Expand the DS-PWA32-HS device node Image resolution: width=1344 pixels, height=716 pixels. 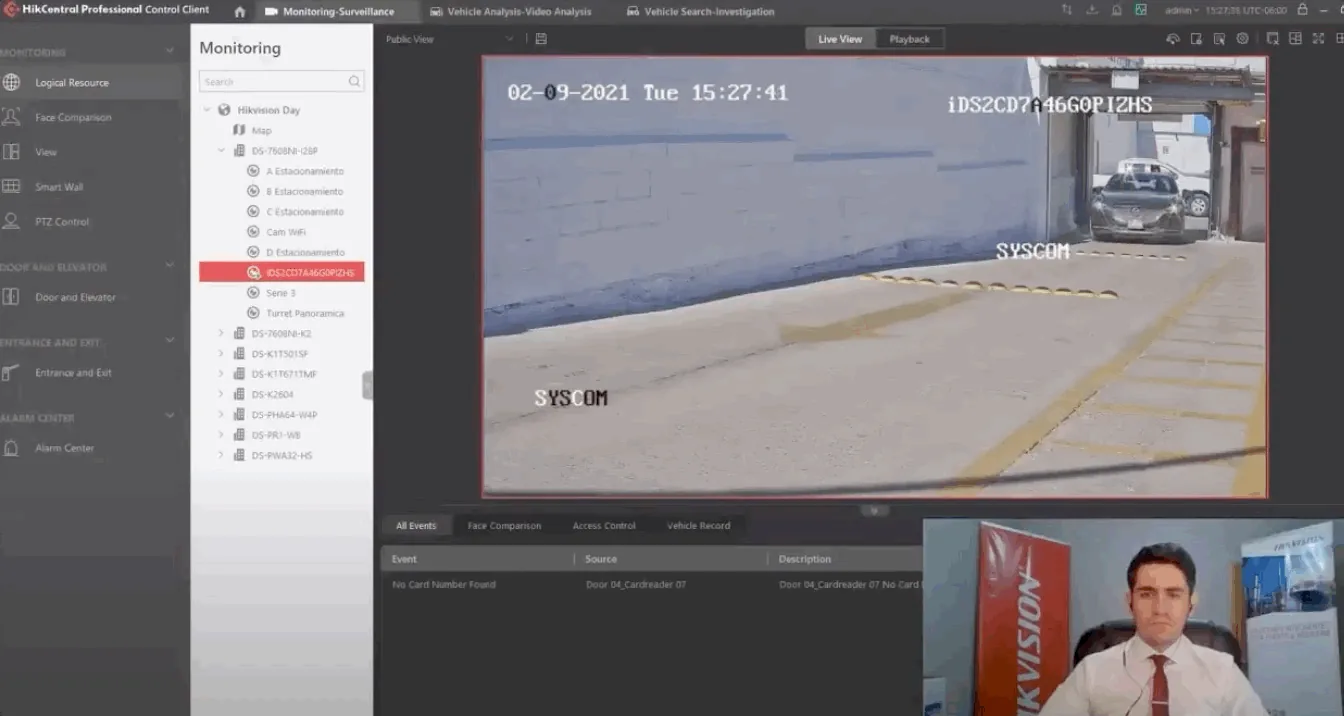coord(222,455)
